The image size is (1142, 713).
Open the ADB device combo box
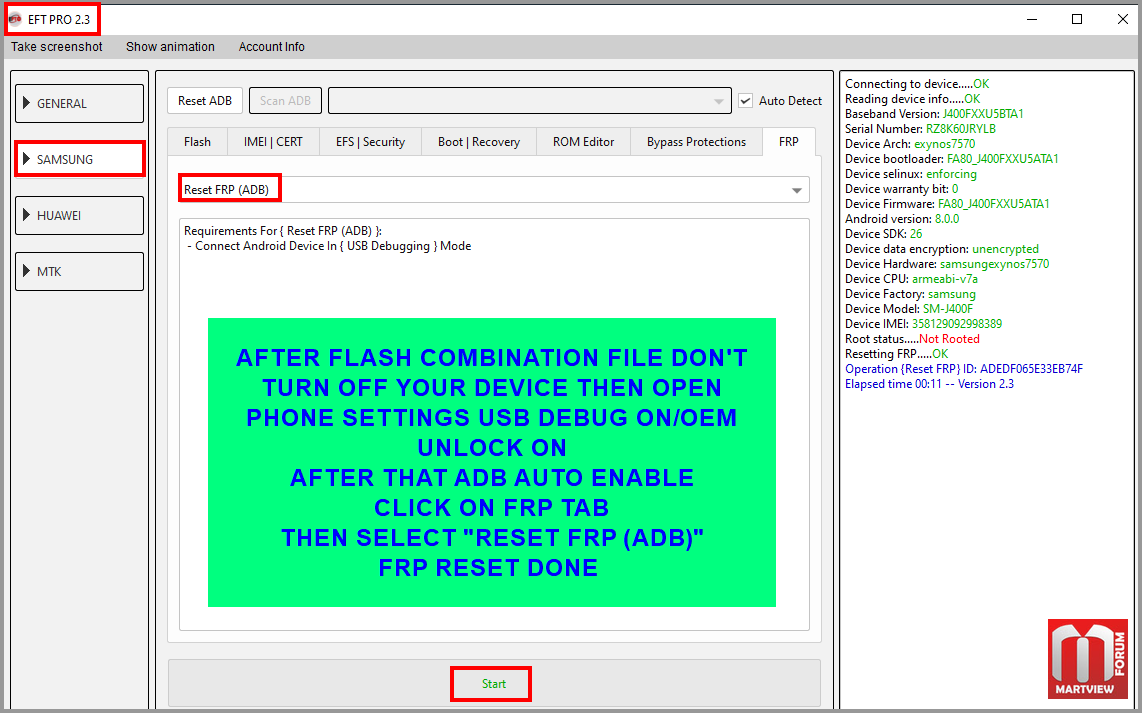click(529, 101)
